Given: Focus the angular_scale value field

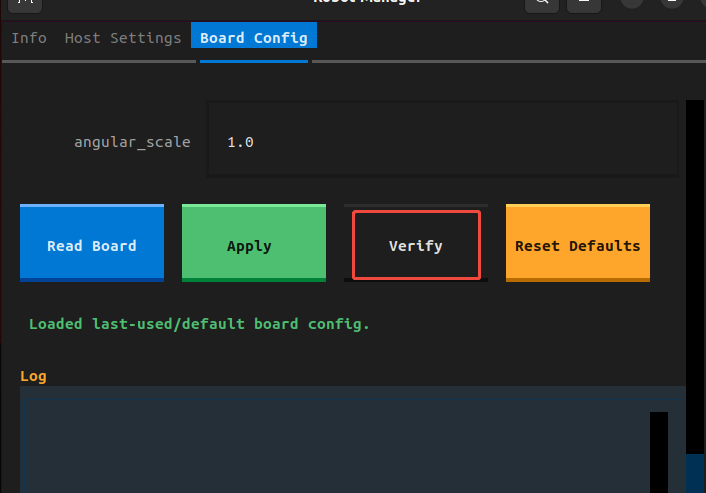Looking at the screenshot, I should coord(443,139).
